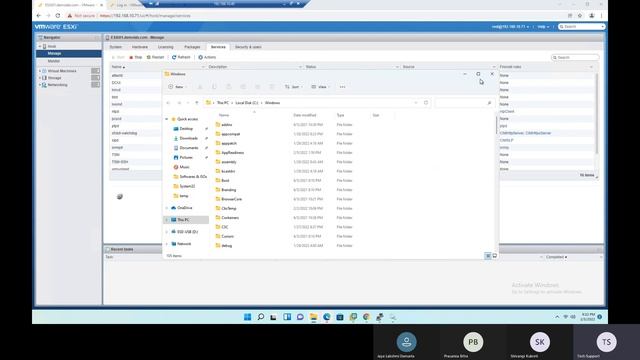Select the addins folder
The height and width of the screenshot is (360, 640).
tap(227, 124)
